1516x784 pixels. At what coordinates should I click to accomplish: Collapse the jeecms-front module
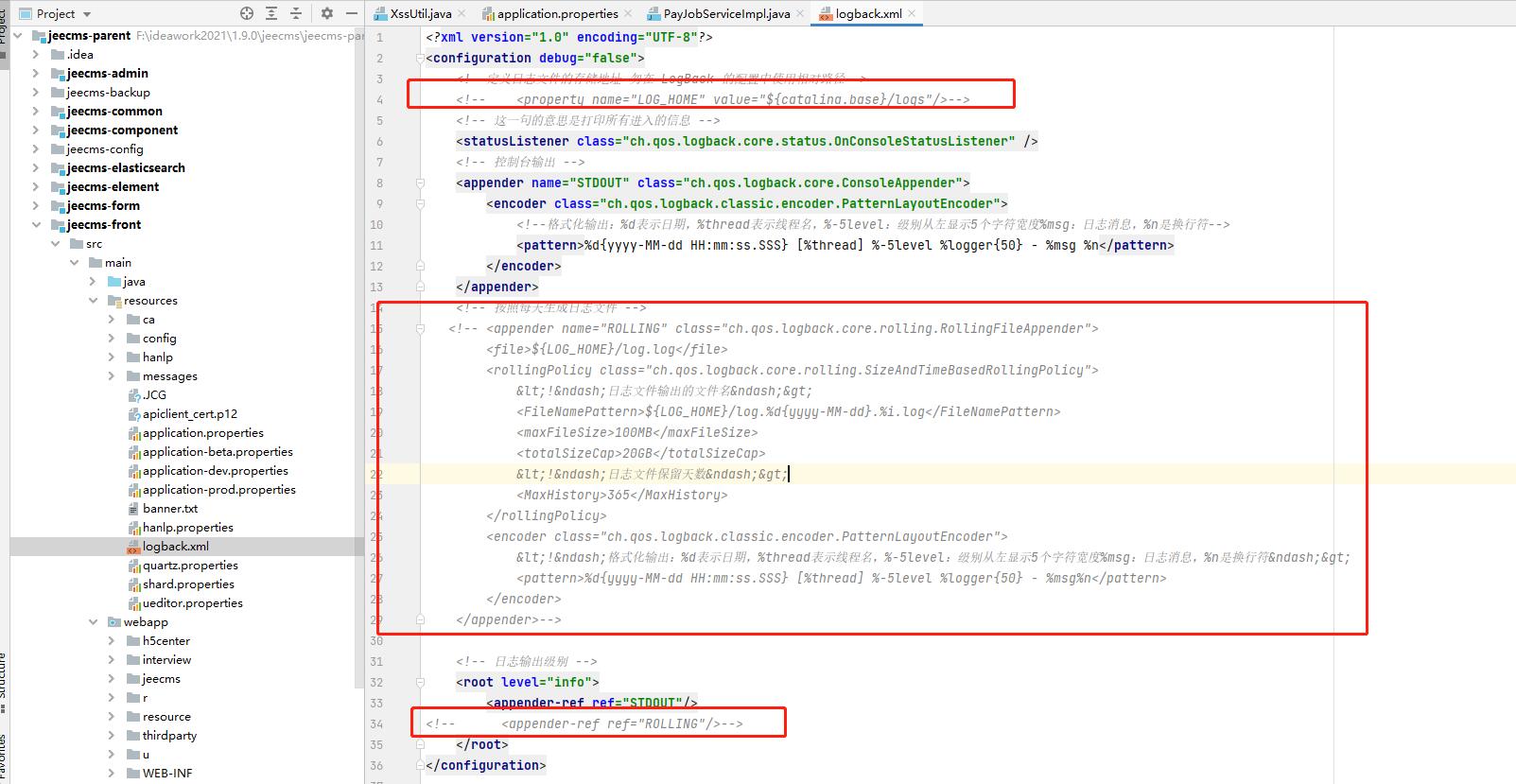pos(37,225)
